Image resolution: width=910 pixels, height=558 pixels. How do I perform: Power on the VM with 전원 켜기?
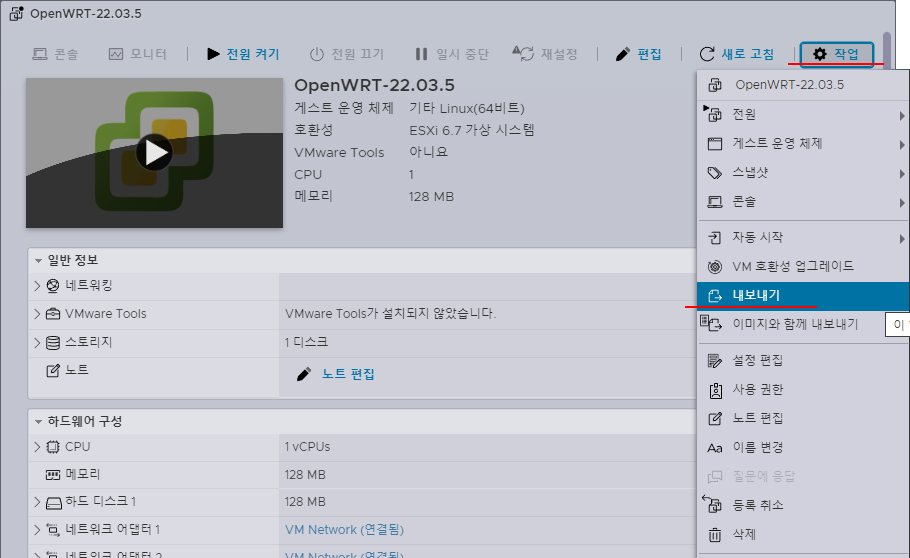click(243, 54)
